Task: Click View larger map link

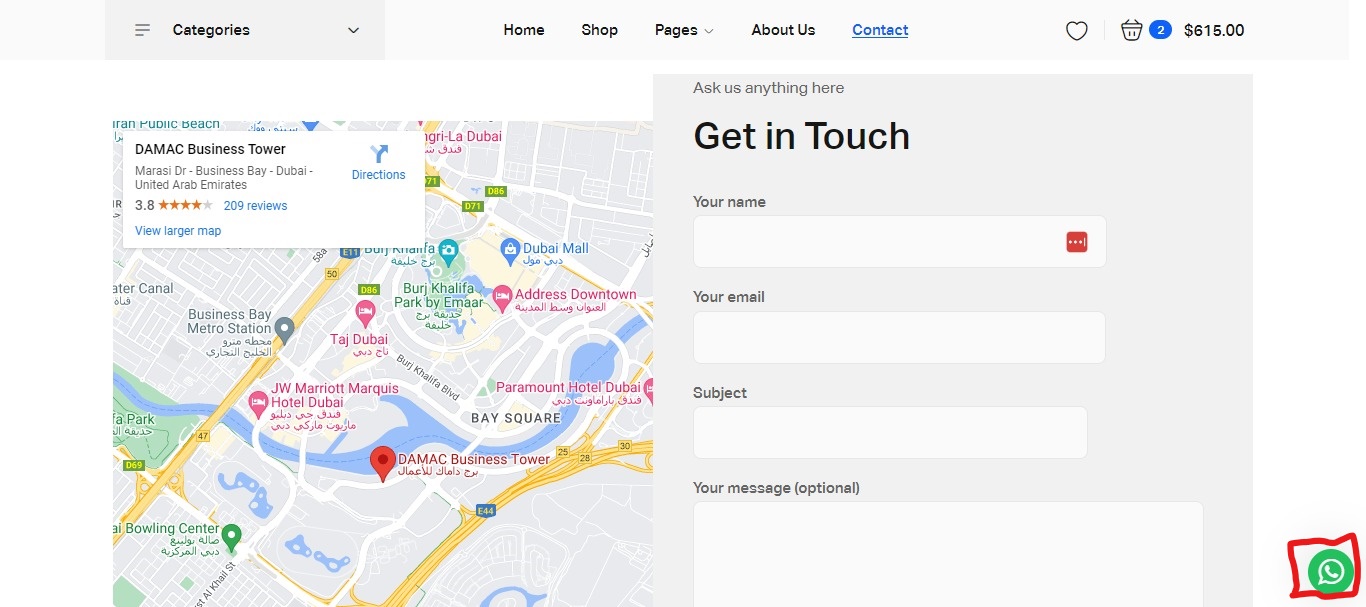Action: click(x=178, y=231)
